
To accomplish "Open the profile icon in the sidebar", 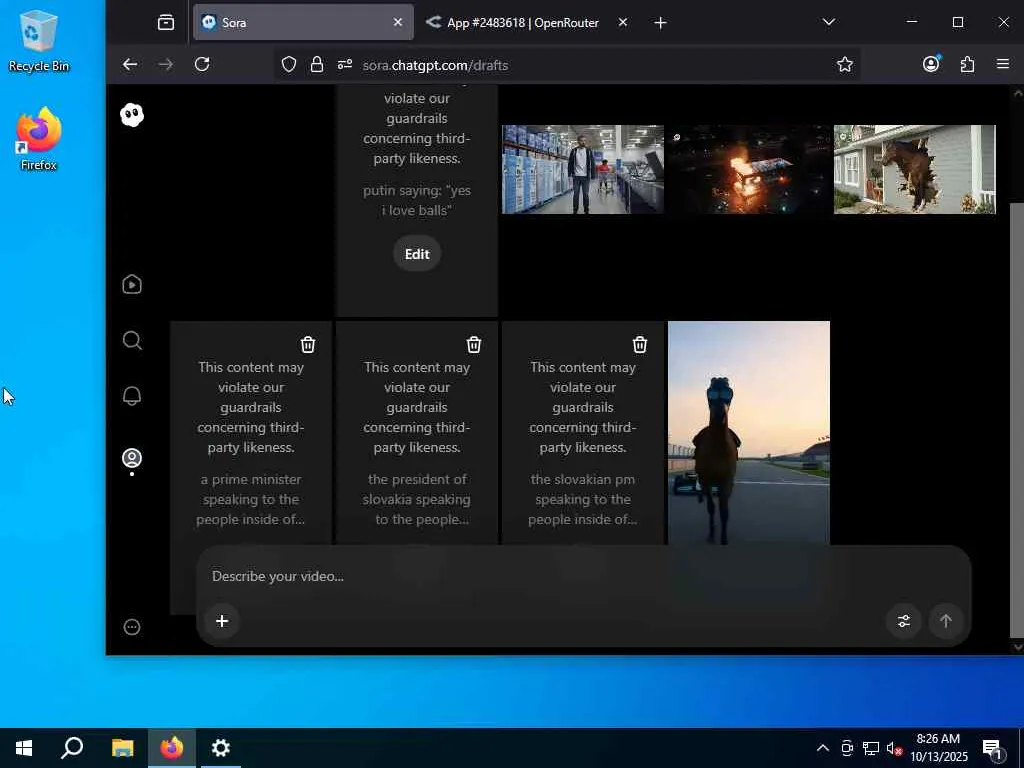I will pos(132,458).
